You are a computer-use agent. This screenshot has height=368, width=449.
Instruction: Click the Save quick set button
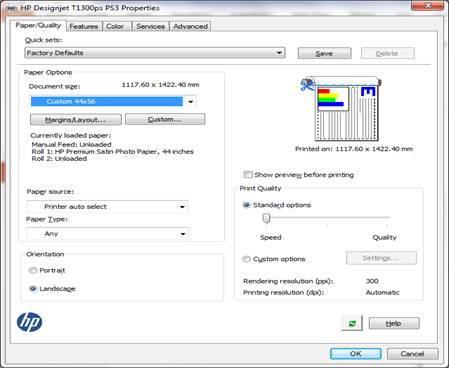click(x=324, y=53)
